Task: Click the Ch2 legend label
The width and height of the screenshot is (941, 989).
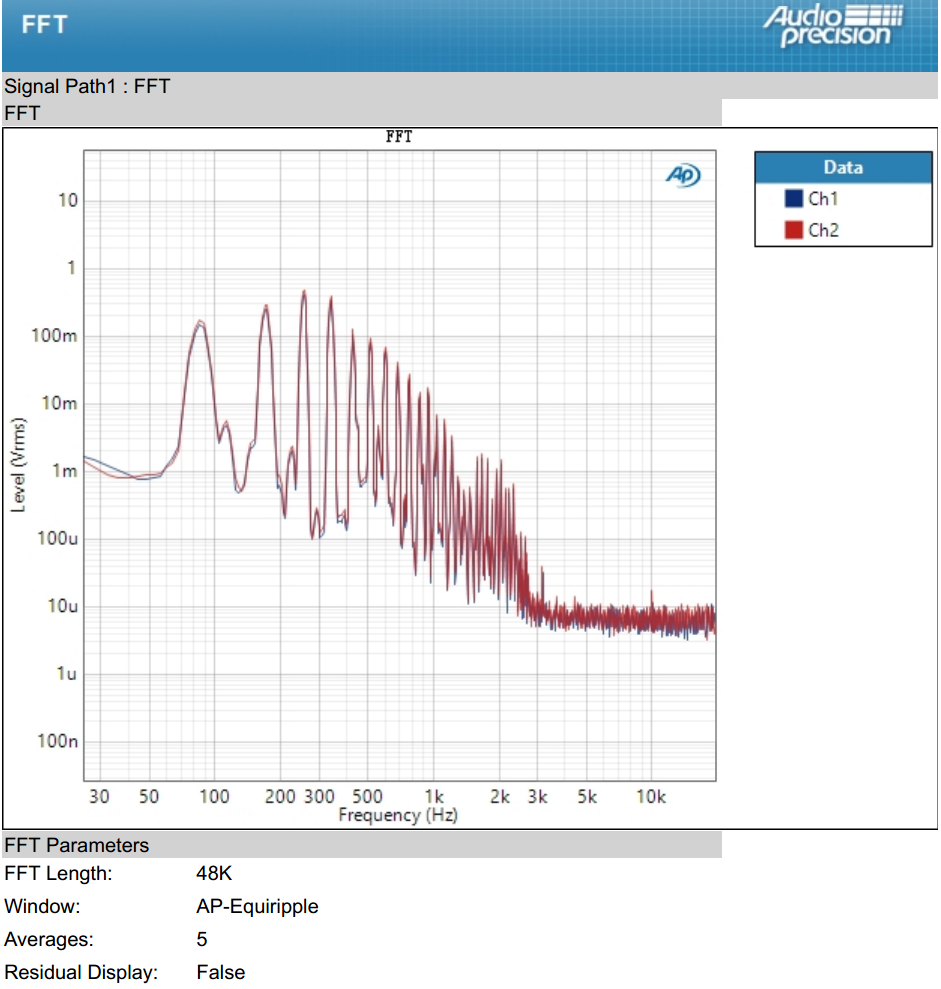Action: tap(824, 230)
